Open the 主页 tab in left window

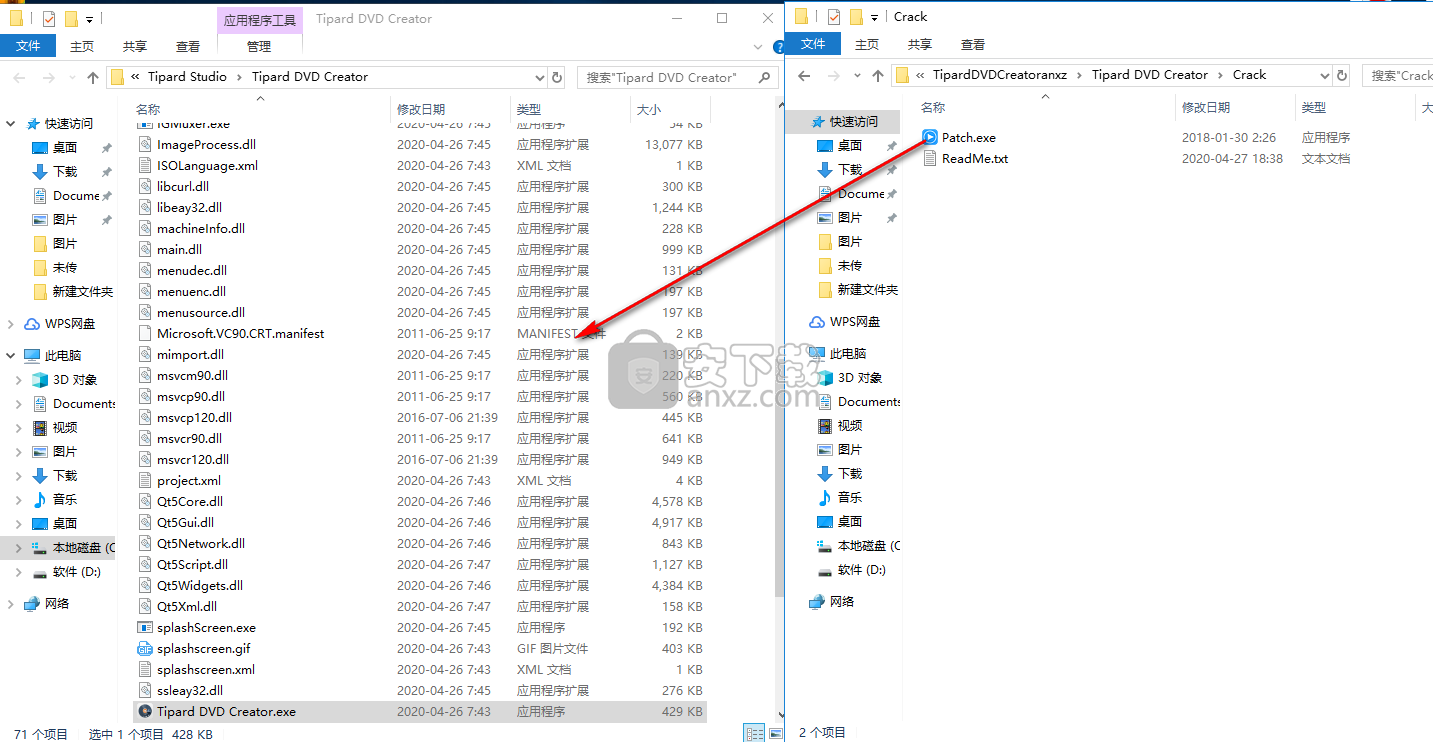click(82, 46)
